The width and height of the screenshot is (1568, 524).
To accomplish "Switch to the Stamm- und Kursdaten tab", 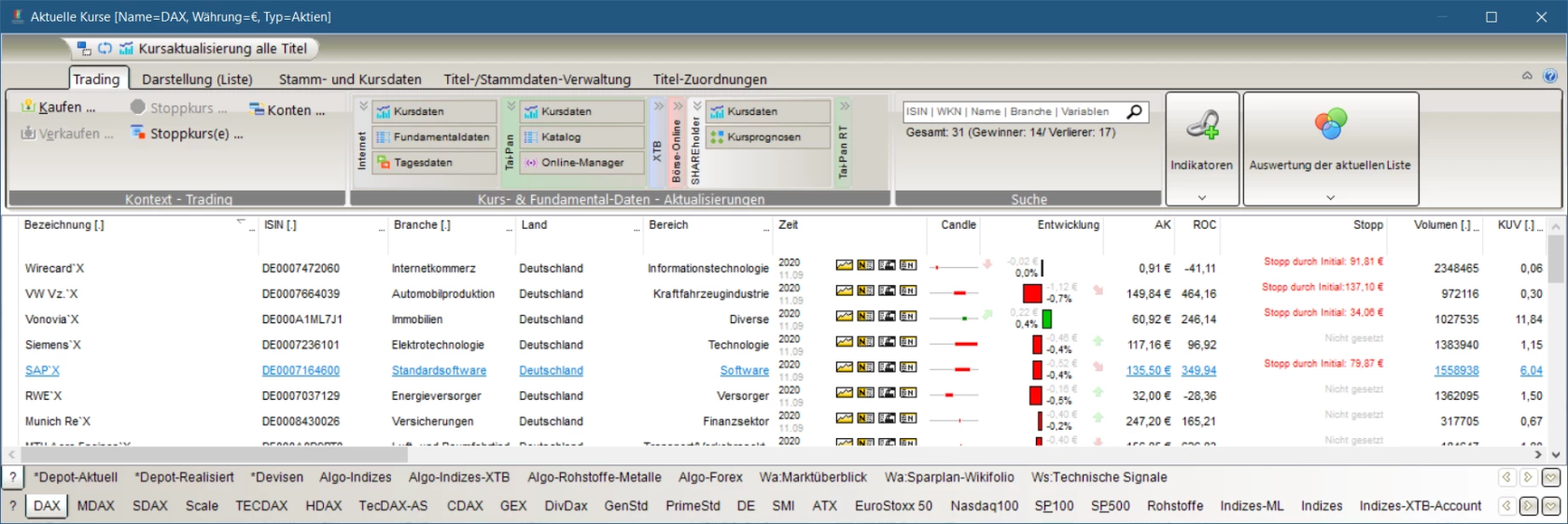I will 350,79.
